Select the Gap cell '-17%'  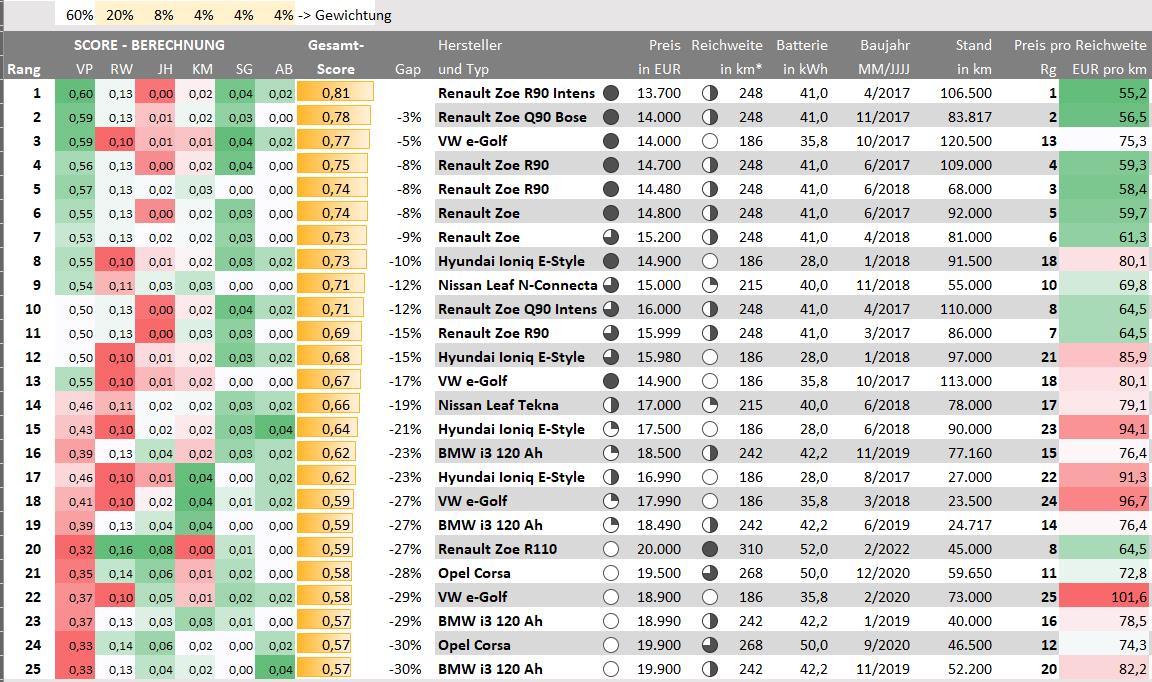pos(406,381)
